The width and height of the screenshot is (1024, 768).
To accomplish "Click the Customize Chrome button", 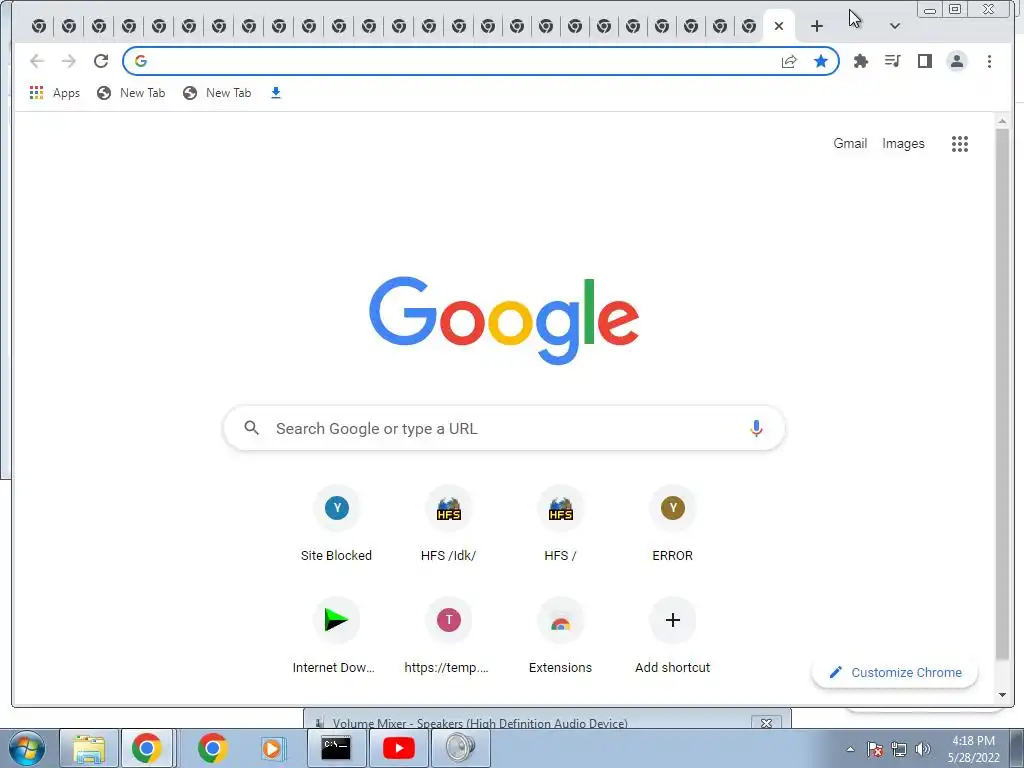I will [x=895, y=673].
